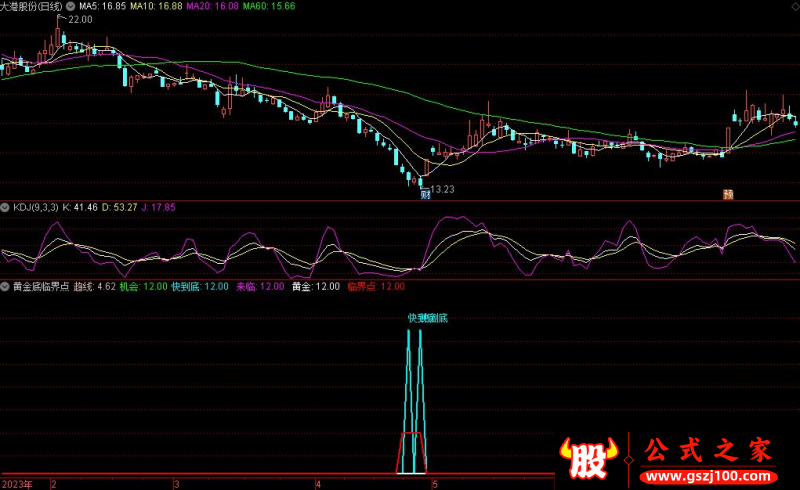Click the 13.23 low price label

pos(441,189)
